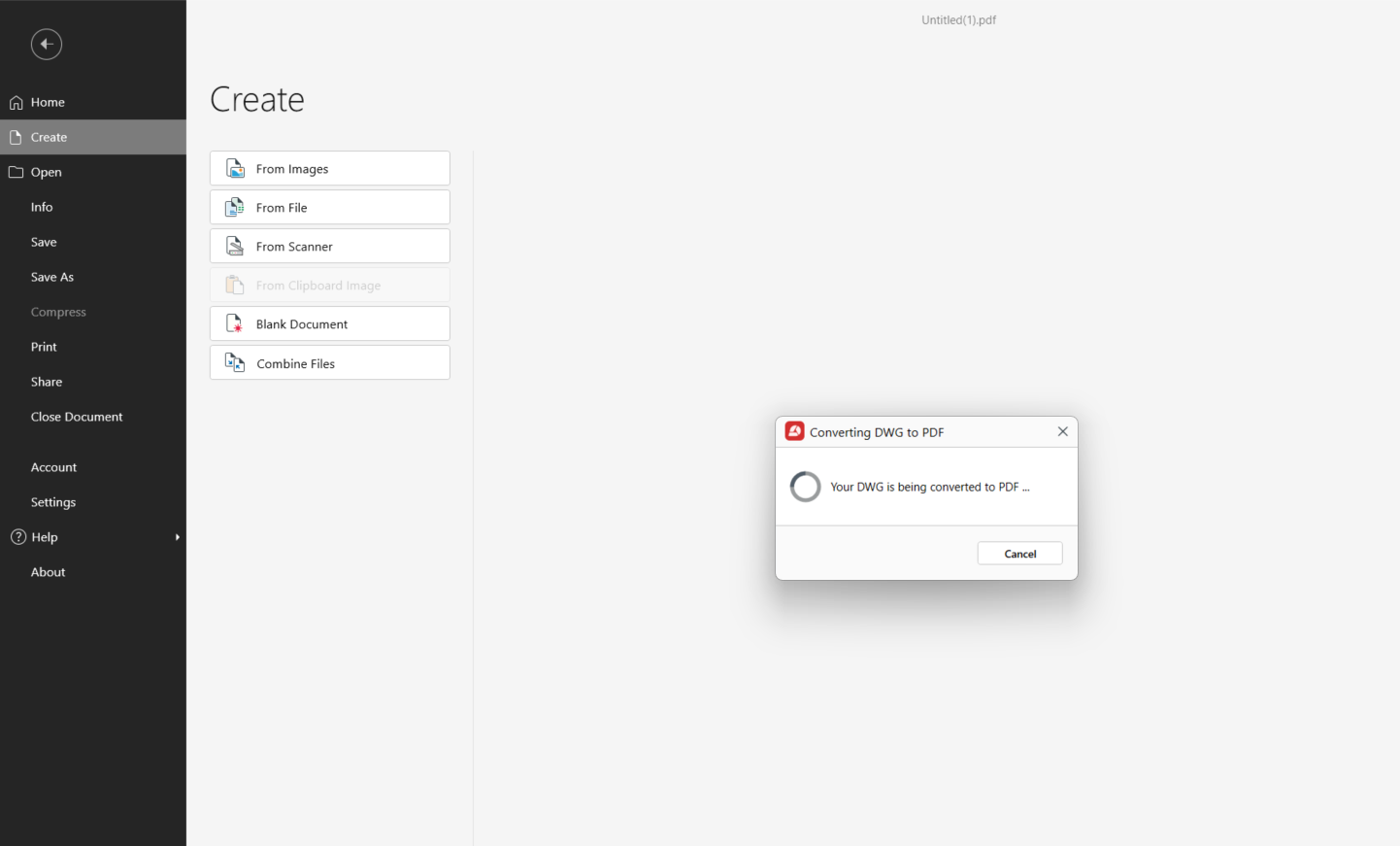Select About in the sidebar
The height and width of the screenshot is (846, 1400).
point(49,572)
